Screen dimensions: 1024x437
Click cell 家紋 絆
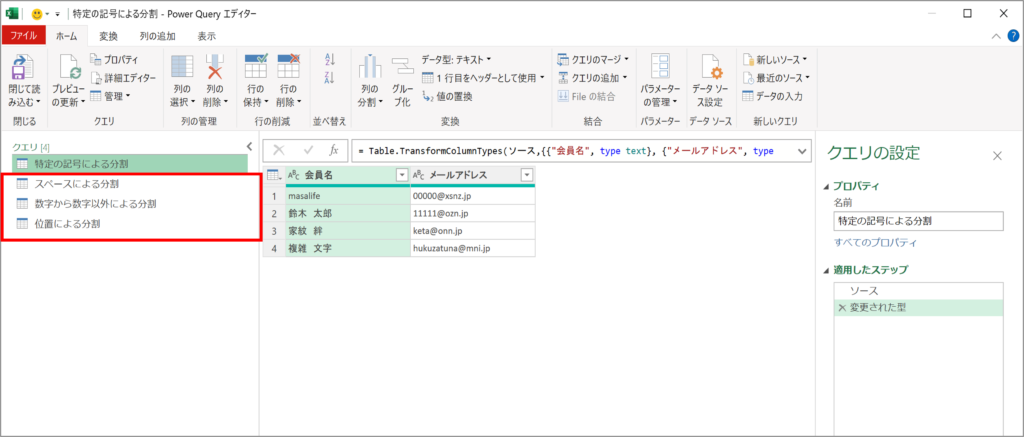348,231
